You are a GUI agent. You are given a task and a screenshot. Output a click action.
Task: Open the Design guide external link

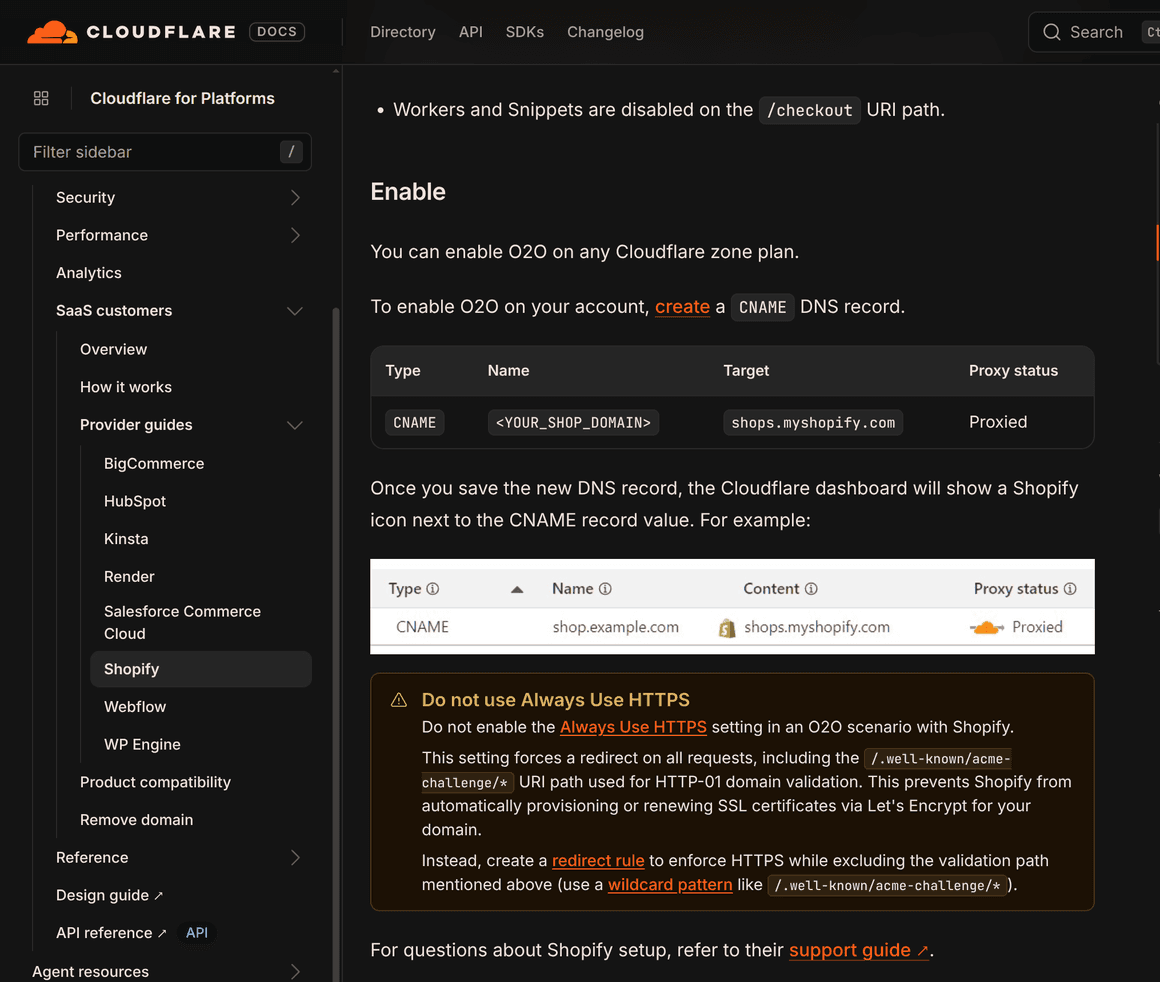109,895
